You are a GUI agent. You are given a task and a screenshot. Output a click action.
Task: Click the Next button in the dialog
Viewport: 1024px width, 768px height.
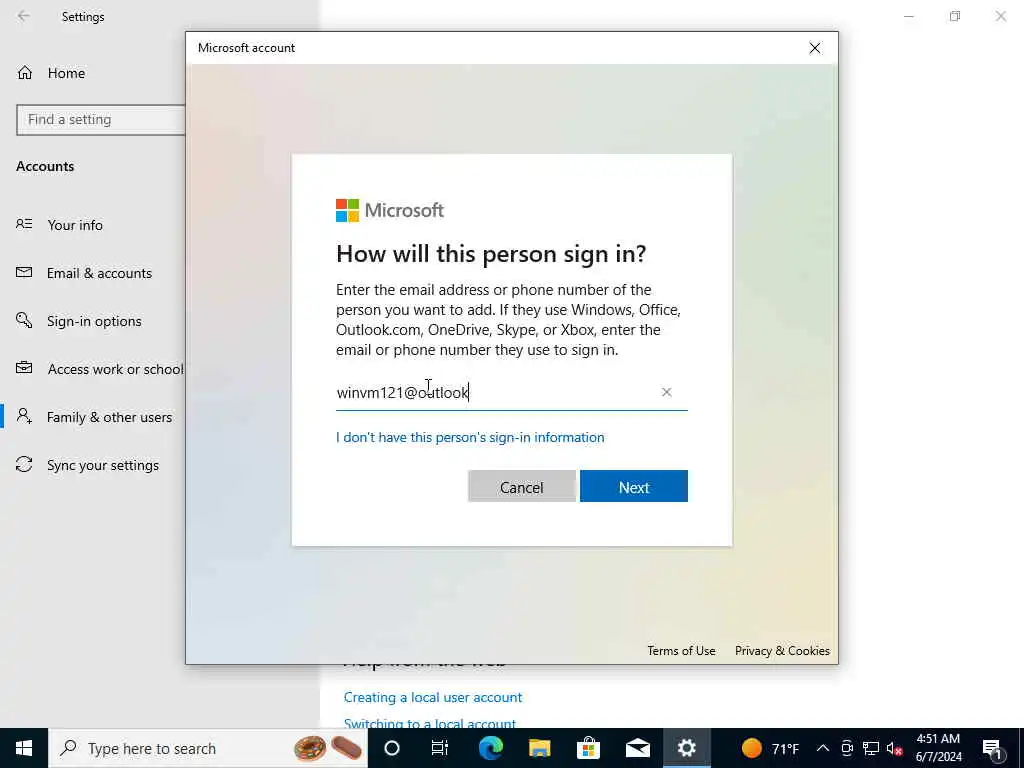pos(633,487)
